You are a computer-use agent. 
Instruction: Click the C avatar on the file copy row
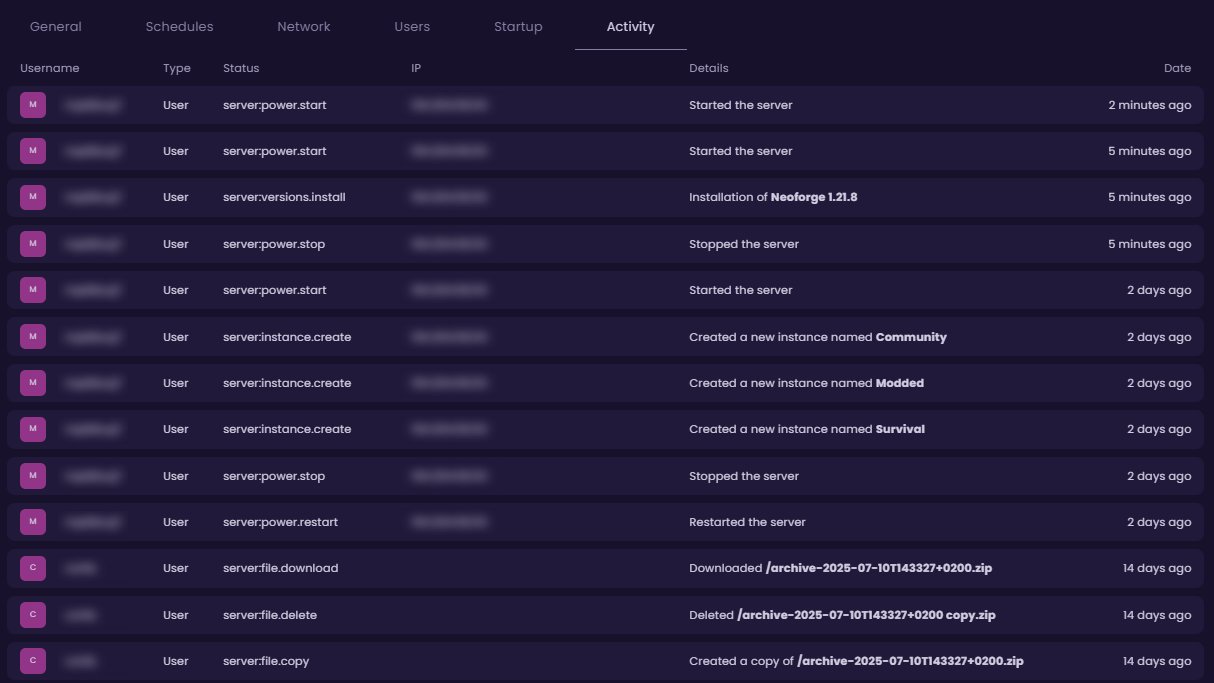click(x=33, y=661)
